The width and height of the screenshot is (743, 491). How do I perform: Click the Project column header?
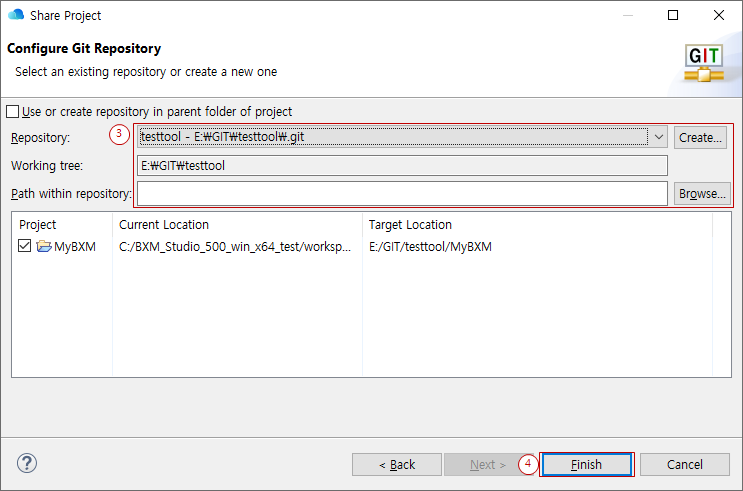pyautogui.click(x=38, y=225)
